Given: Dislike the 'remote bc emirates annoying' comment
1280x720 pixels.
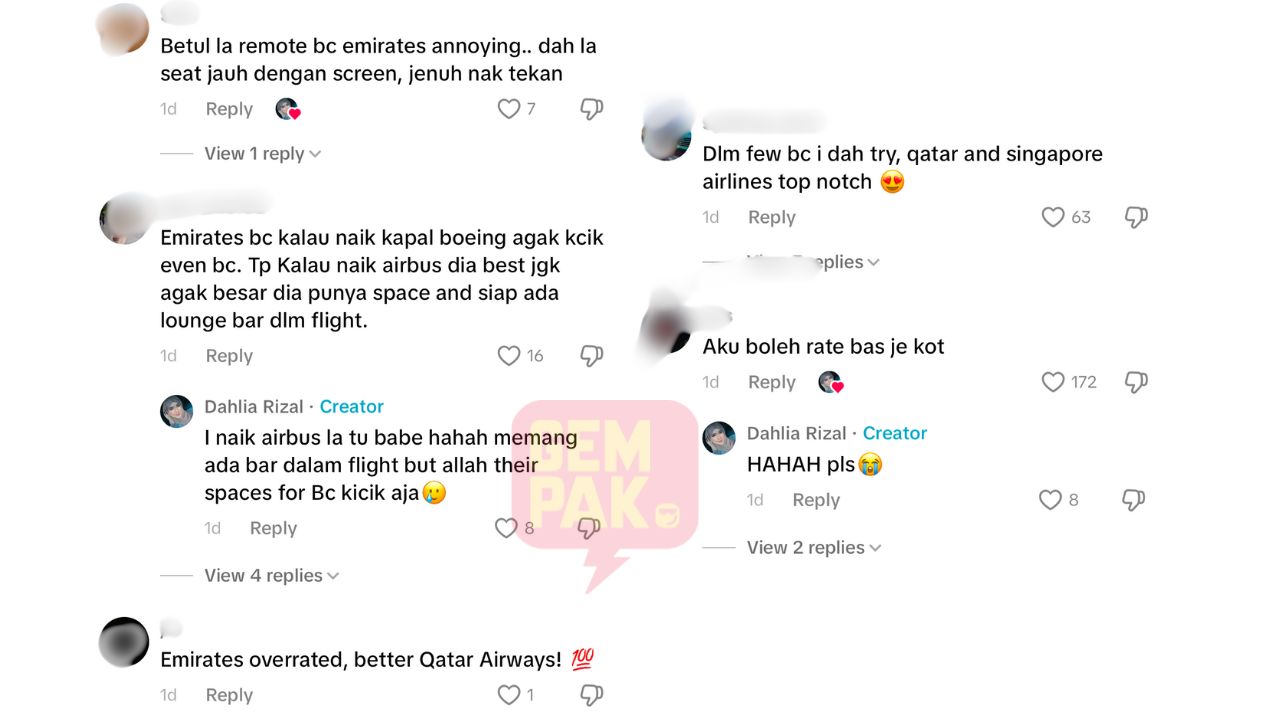Looking at the screenshot, I should click(x=592, y=109).
